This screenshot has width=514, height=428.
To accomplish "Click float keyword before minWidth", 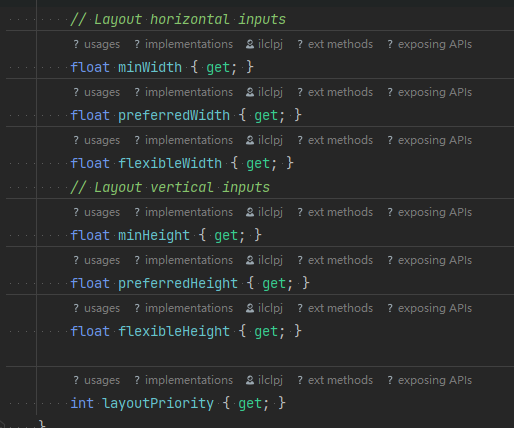I will (90, 67).
